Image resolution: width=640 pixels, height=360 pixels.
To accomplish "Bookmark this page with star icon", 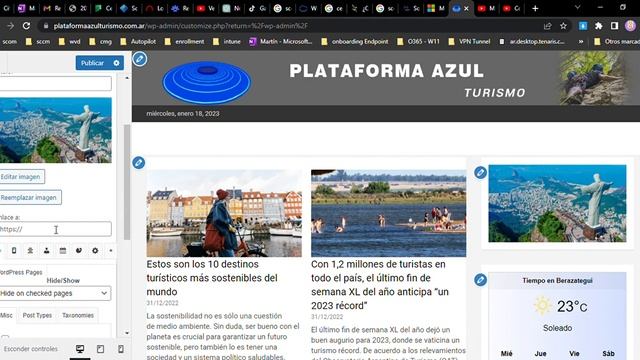I will (563, 26).
